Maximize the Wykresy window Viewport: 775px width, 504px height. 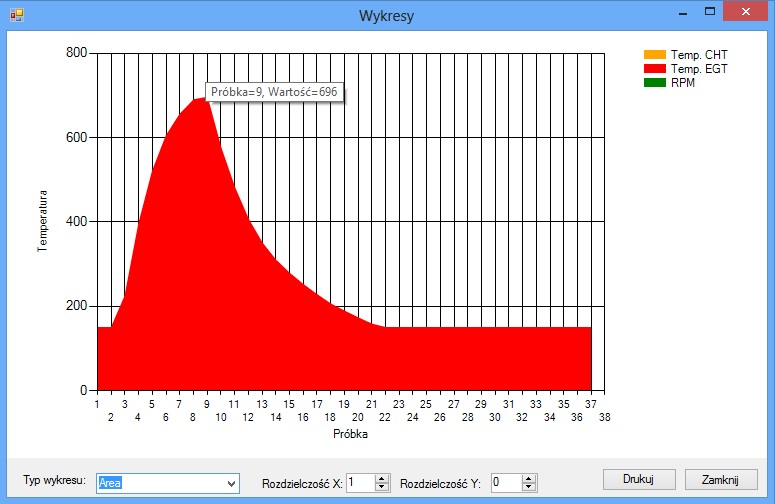710,13
